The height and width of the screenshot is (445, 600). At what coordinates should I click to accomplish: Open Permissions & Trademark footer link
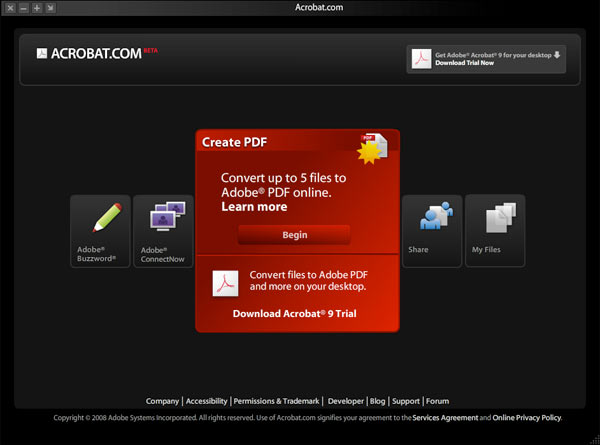(x=277, y=401)
